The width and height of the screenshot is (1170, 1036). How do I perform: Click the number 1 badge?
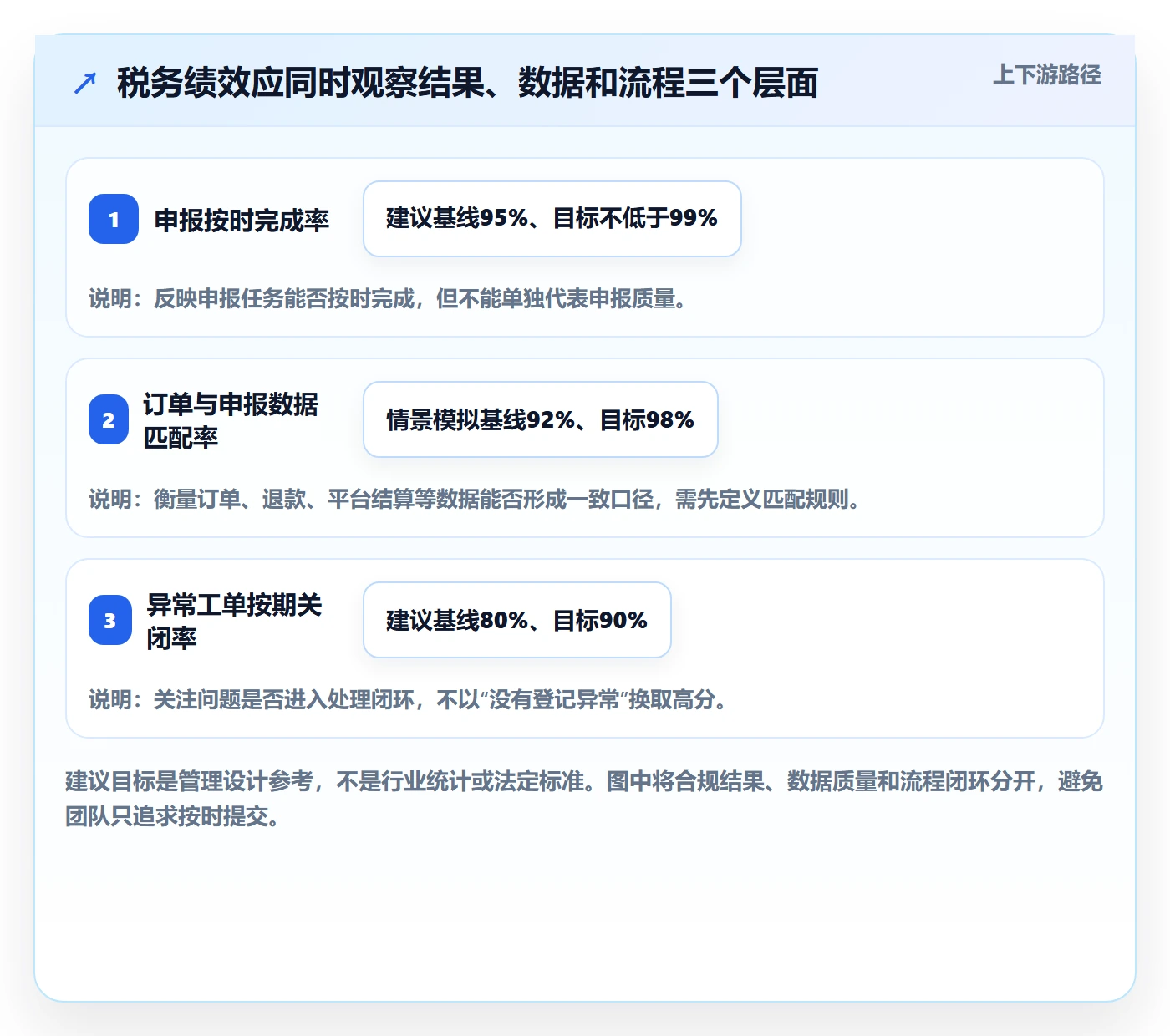(114, 219)
